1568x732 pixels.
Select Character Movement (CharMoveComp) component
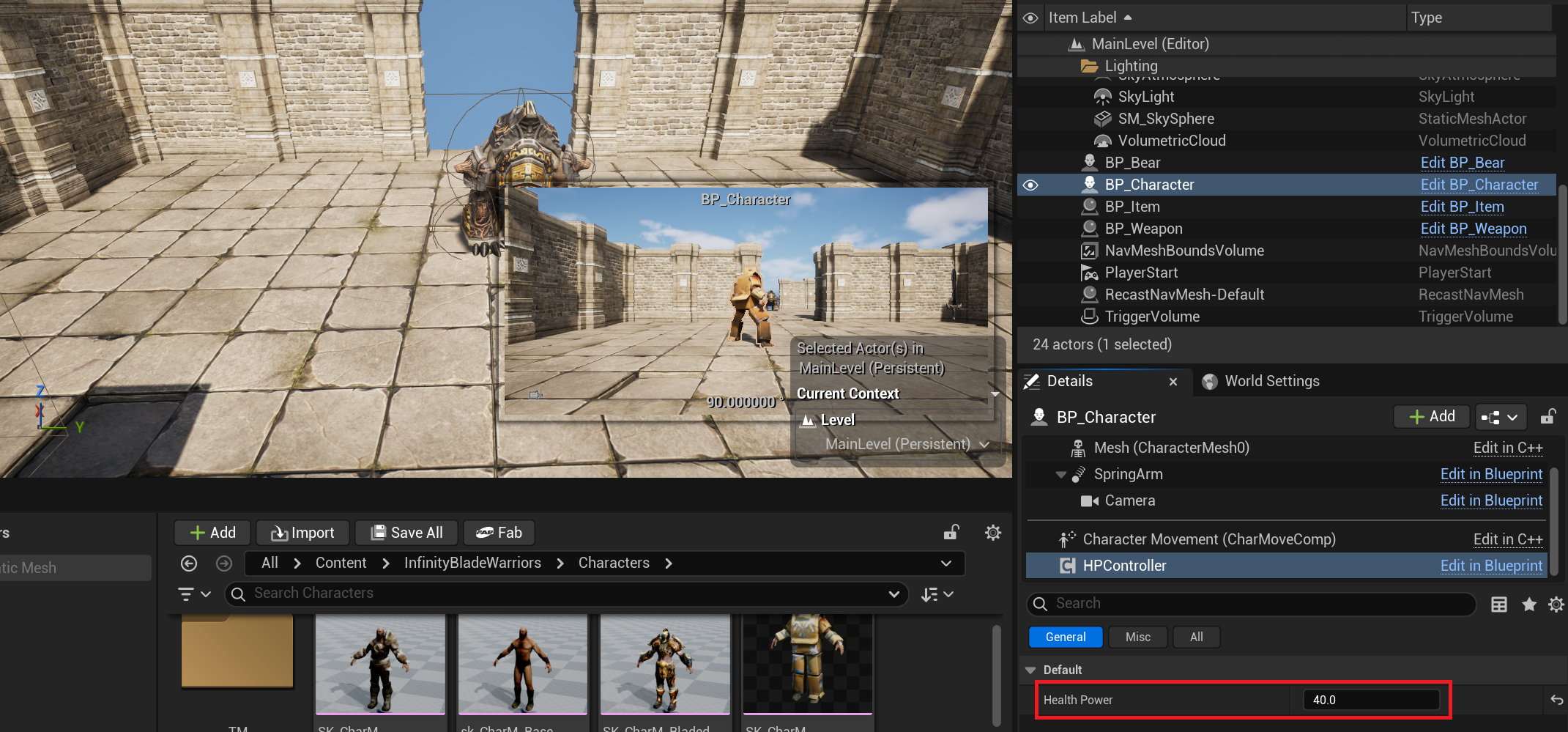point(1208,539)
